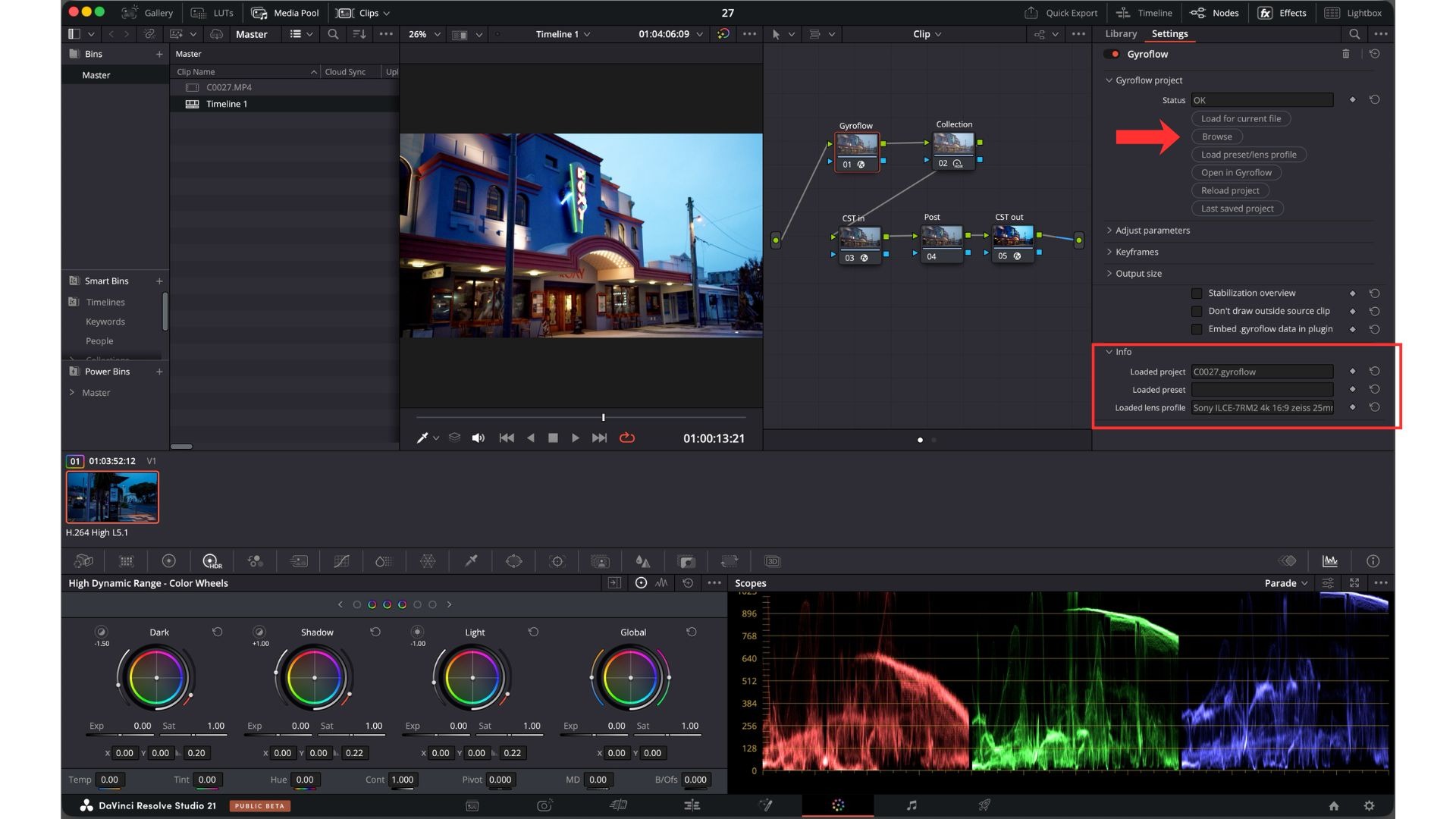1456x819 pixels.
Task: Adjust the Global color wheel center
Action: tap(630, 677)
